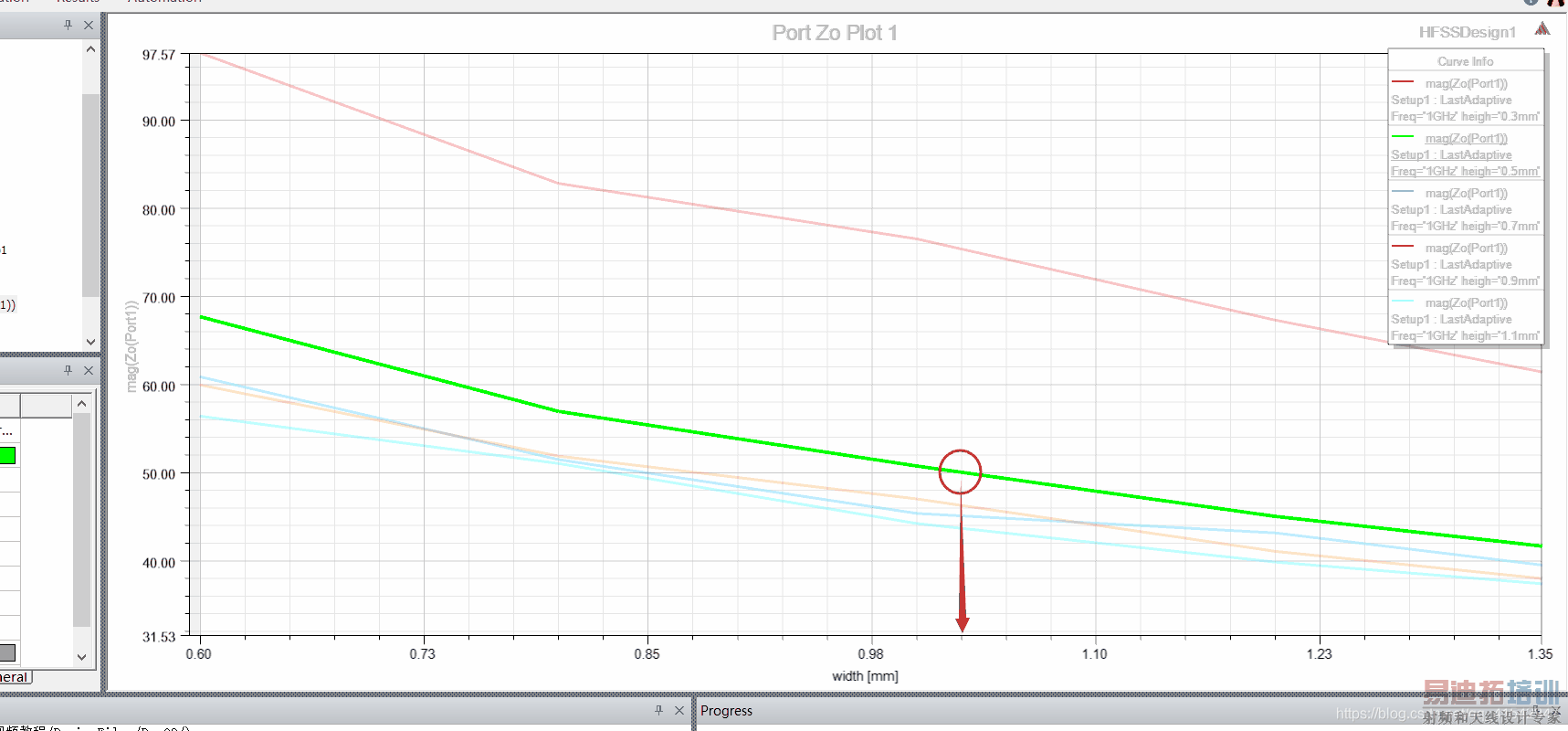The height and width of the screenshot is (731, 1568).
Task: Close the lower-left properties panel
Action: pyautogui.click(x=89, y=370)
